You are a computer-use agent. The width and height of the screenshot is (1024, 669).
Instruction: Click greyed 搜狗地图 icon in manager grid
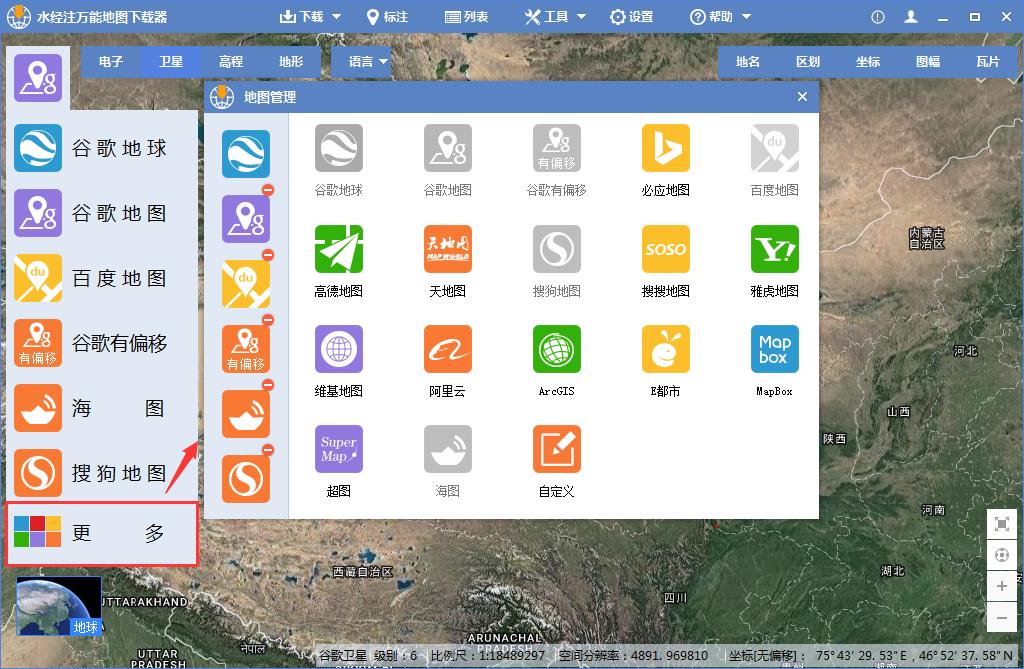pyautogui.click(x=556, y=249)
